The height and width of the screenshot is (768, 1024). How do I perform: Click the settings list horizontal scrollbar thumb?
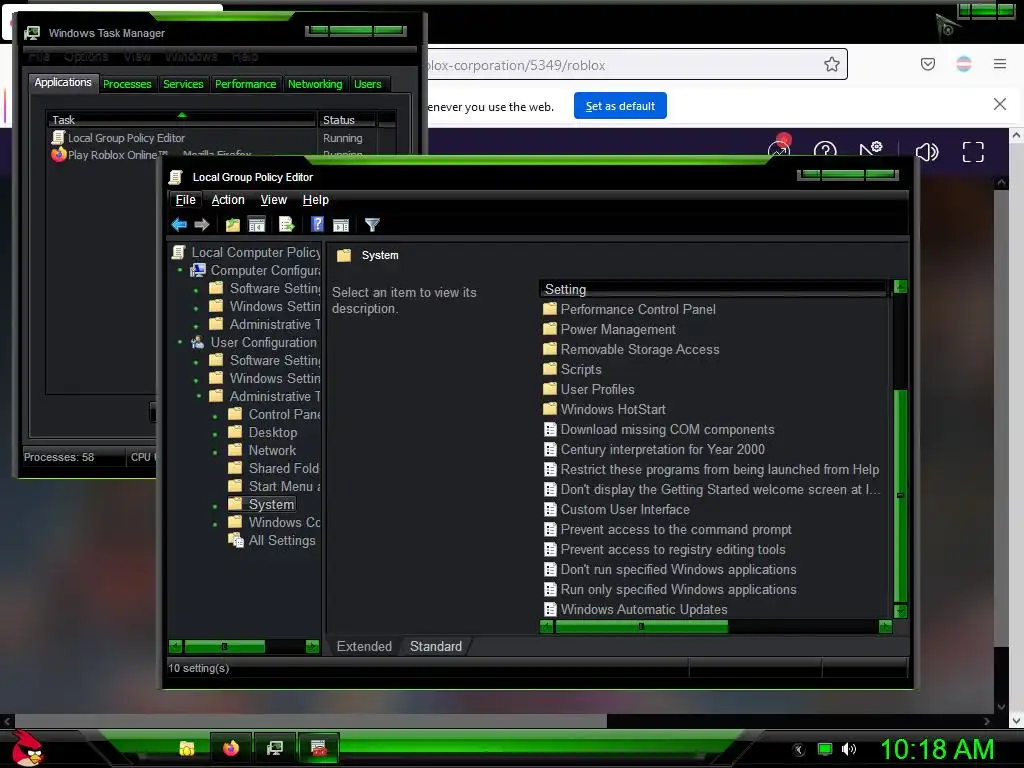point(641,627)
